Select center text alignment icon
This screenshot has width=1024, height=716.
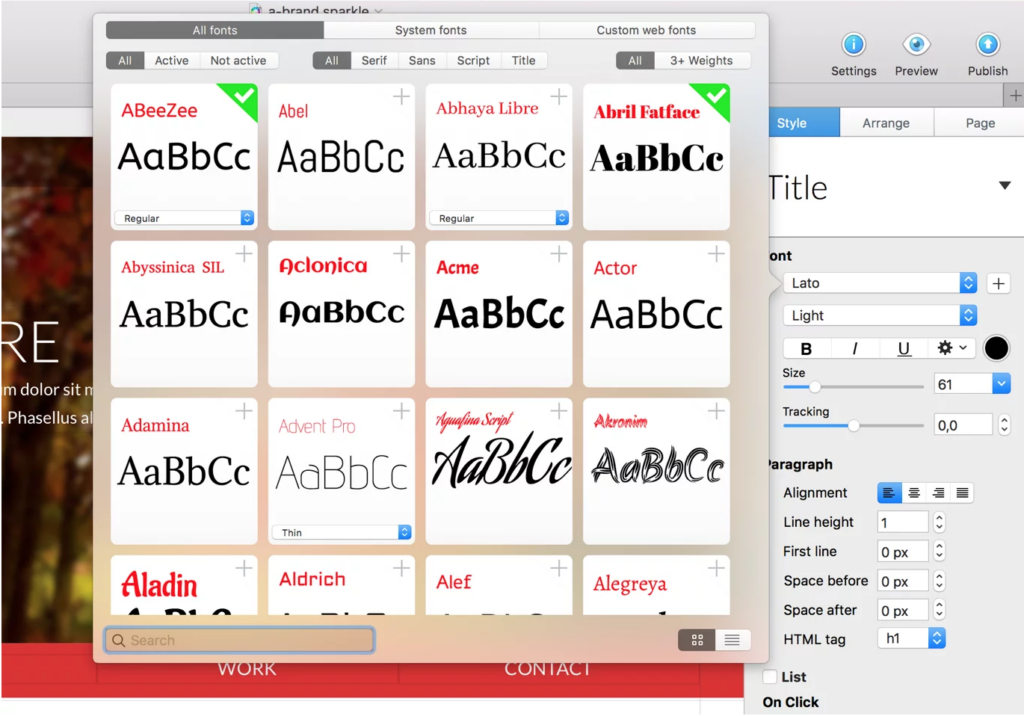pos(913,493)
